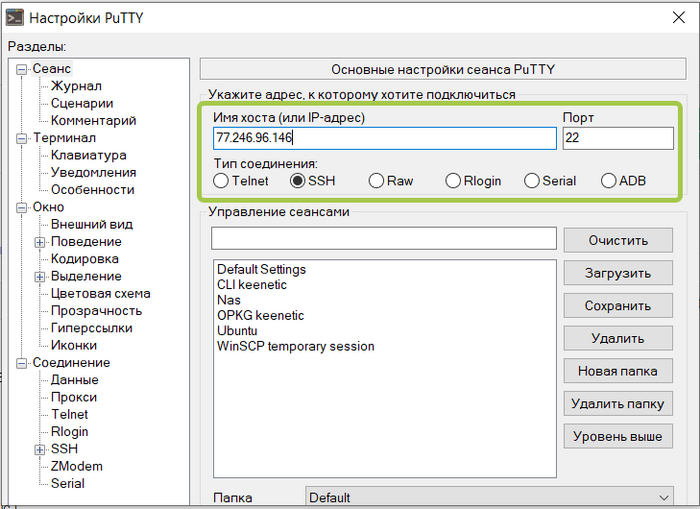Select Окно in the tree
The height and width of the screenshot is (509, 700).
click(x=48, y=207)
